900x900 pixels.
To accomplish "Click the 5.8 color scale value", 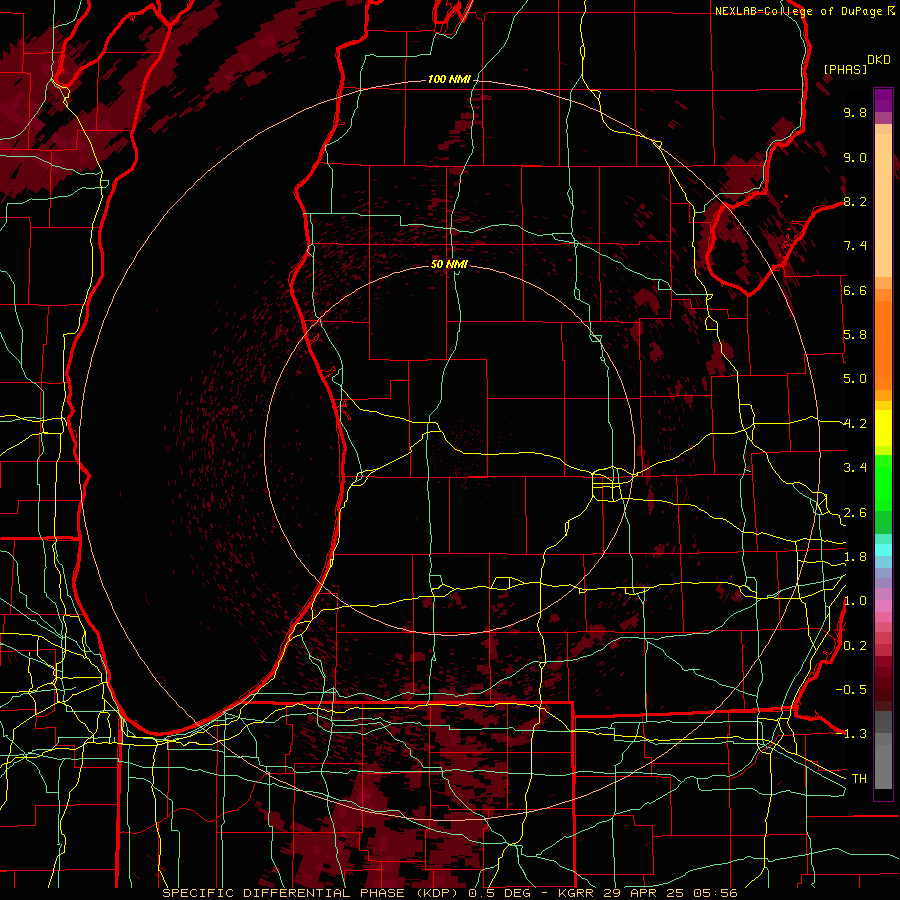I will pyautogui.click(x=855, y=335).
